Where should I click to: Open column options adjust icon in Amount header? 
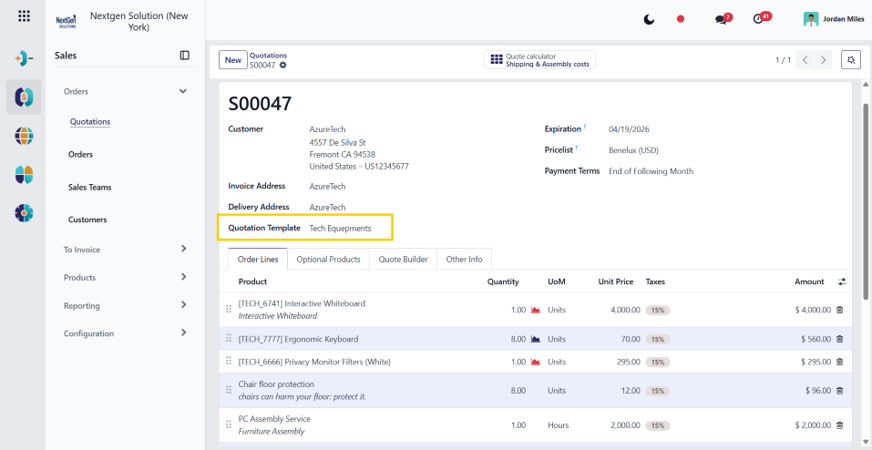(842, 282)
